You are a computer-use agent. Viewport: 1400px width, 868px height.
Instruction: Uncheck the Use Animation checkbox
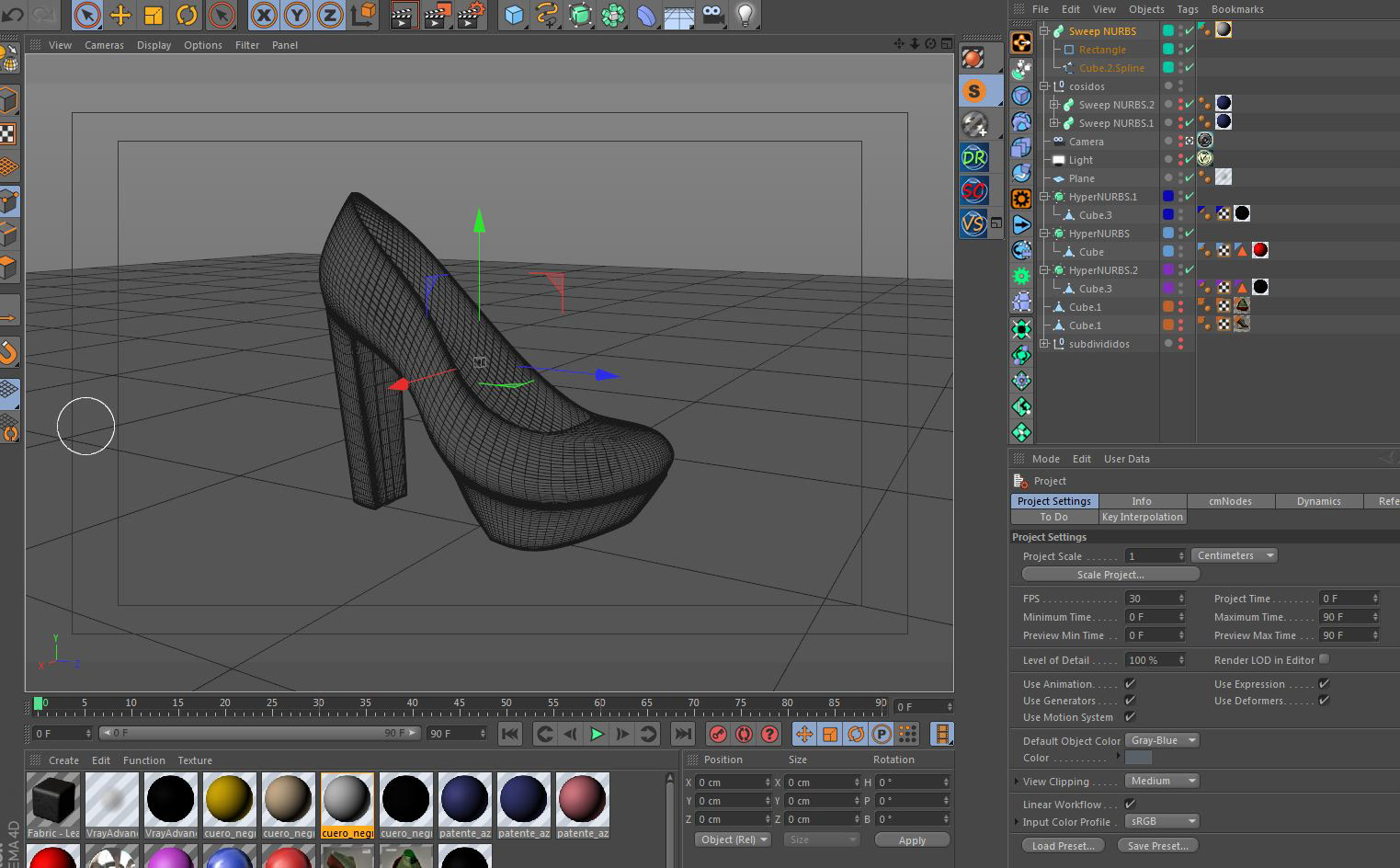point(1130,684)
